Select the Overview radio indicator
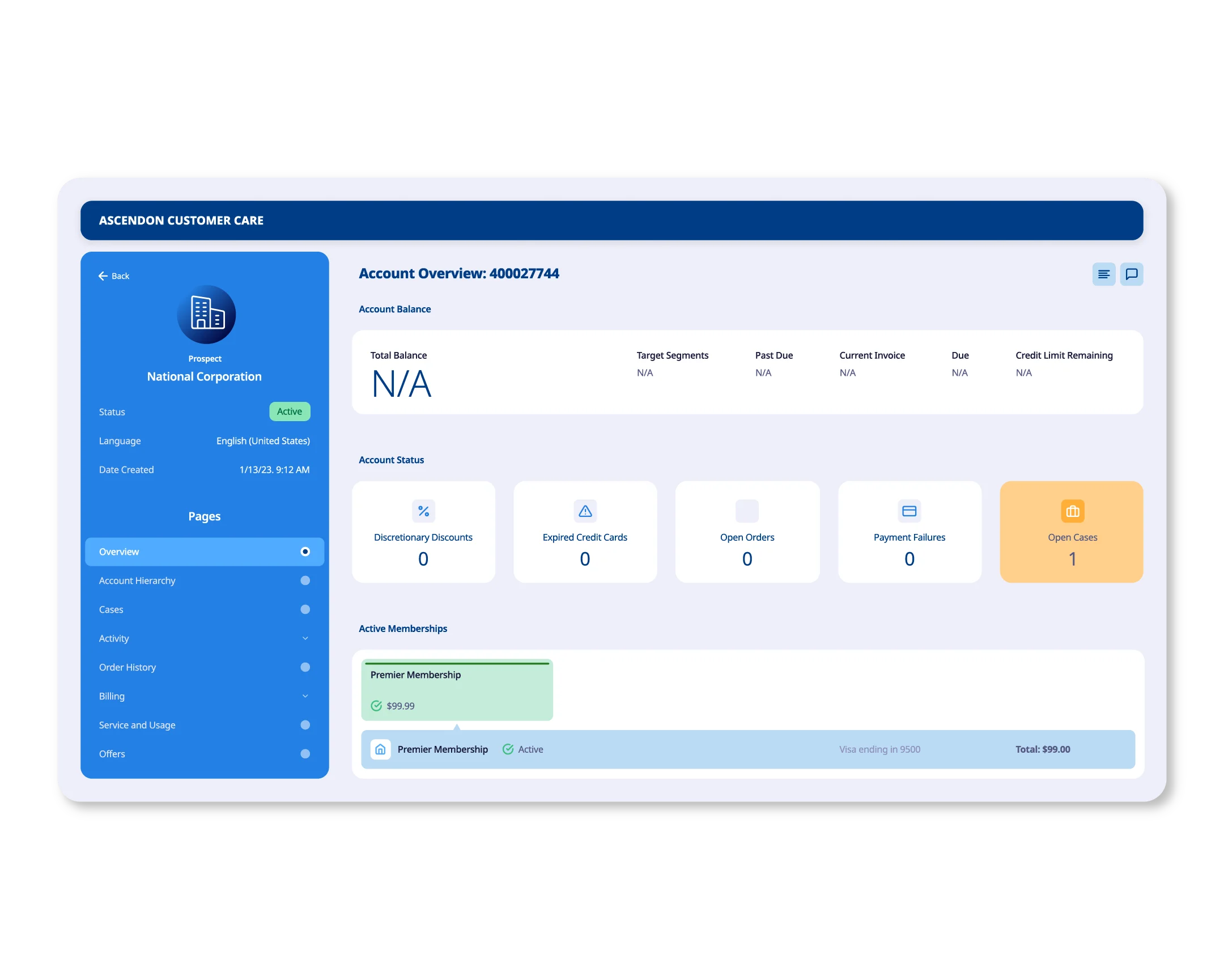Screen dimensions: 1224x980 point(305,551)
